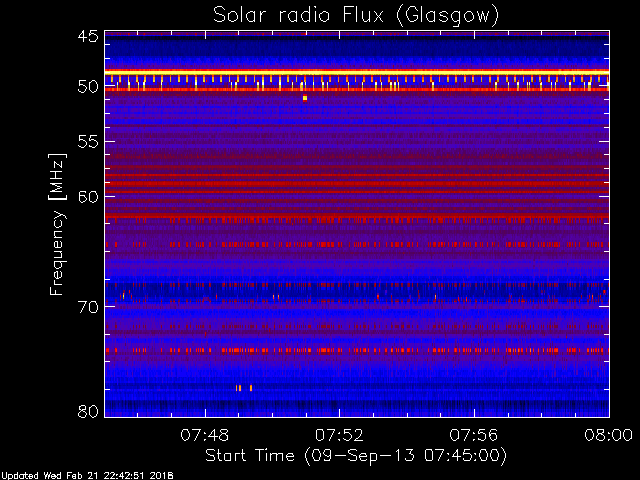Select the 07:56 time tick label
This screenshot has height=480, width=640.
coord(474,435)
